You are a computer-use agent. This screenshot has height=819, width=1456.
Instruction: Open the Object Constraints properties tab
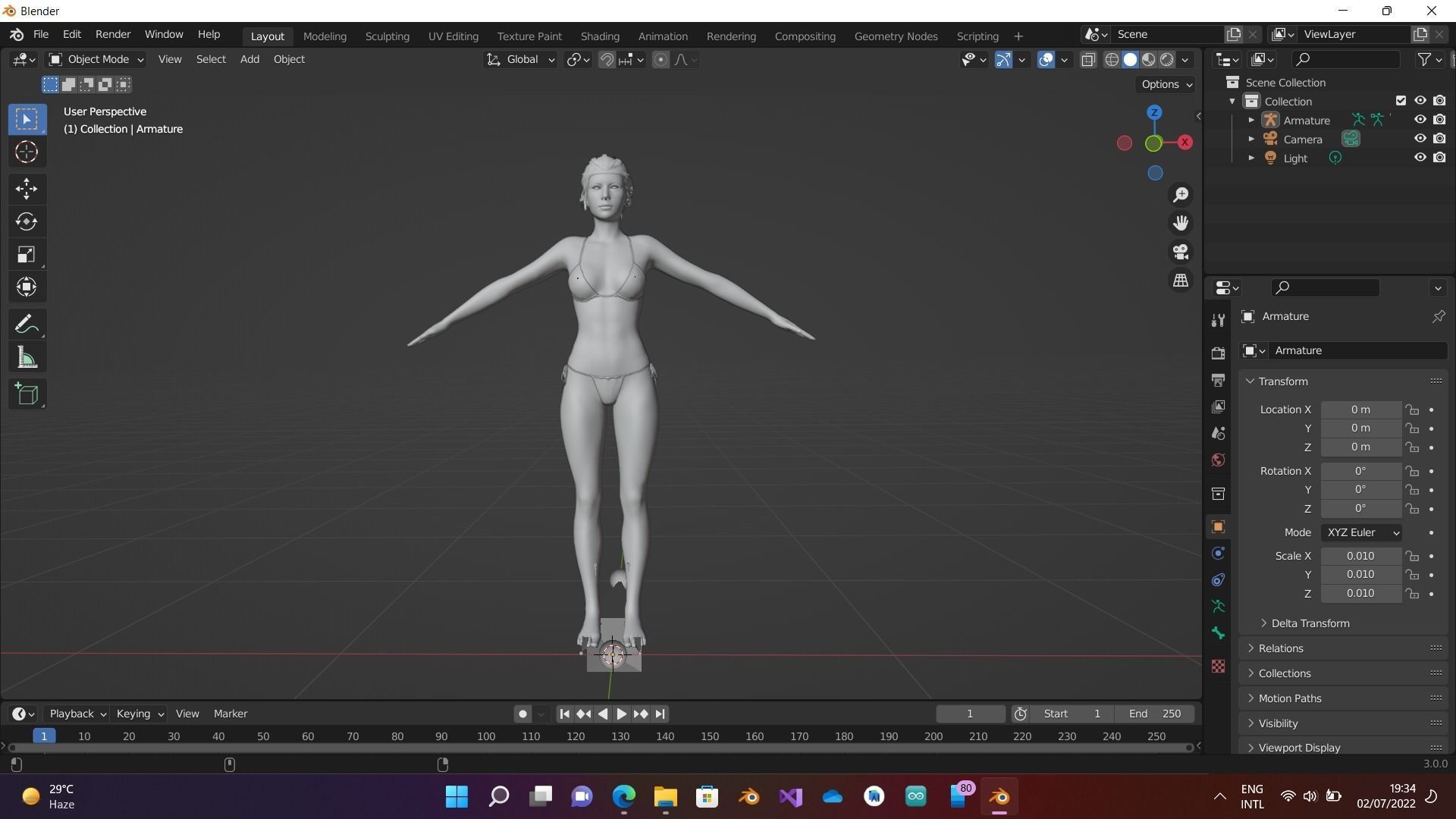tap(1218, 580)
